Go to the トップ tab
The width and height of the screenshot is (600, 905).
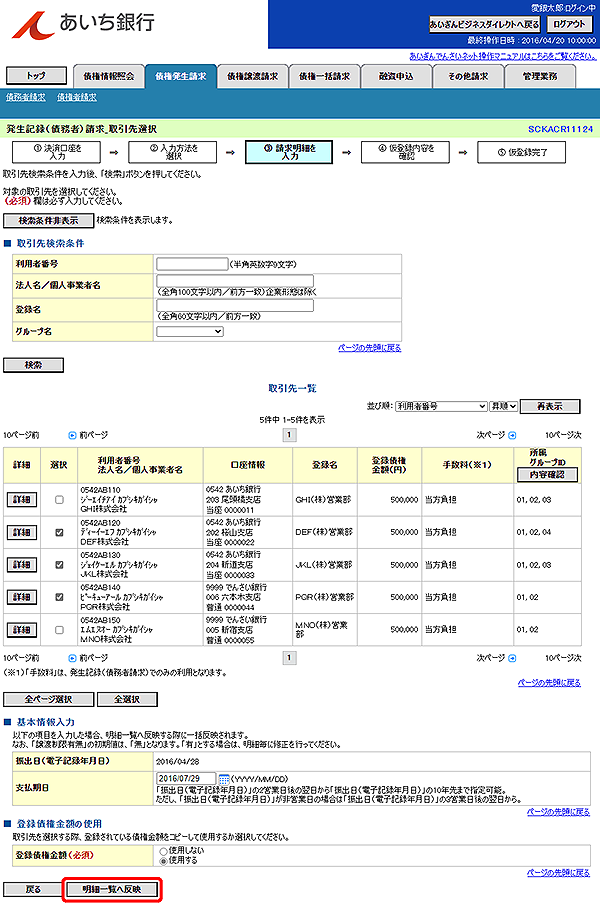click(x=36, y=76)
